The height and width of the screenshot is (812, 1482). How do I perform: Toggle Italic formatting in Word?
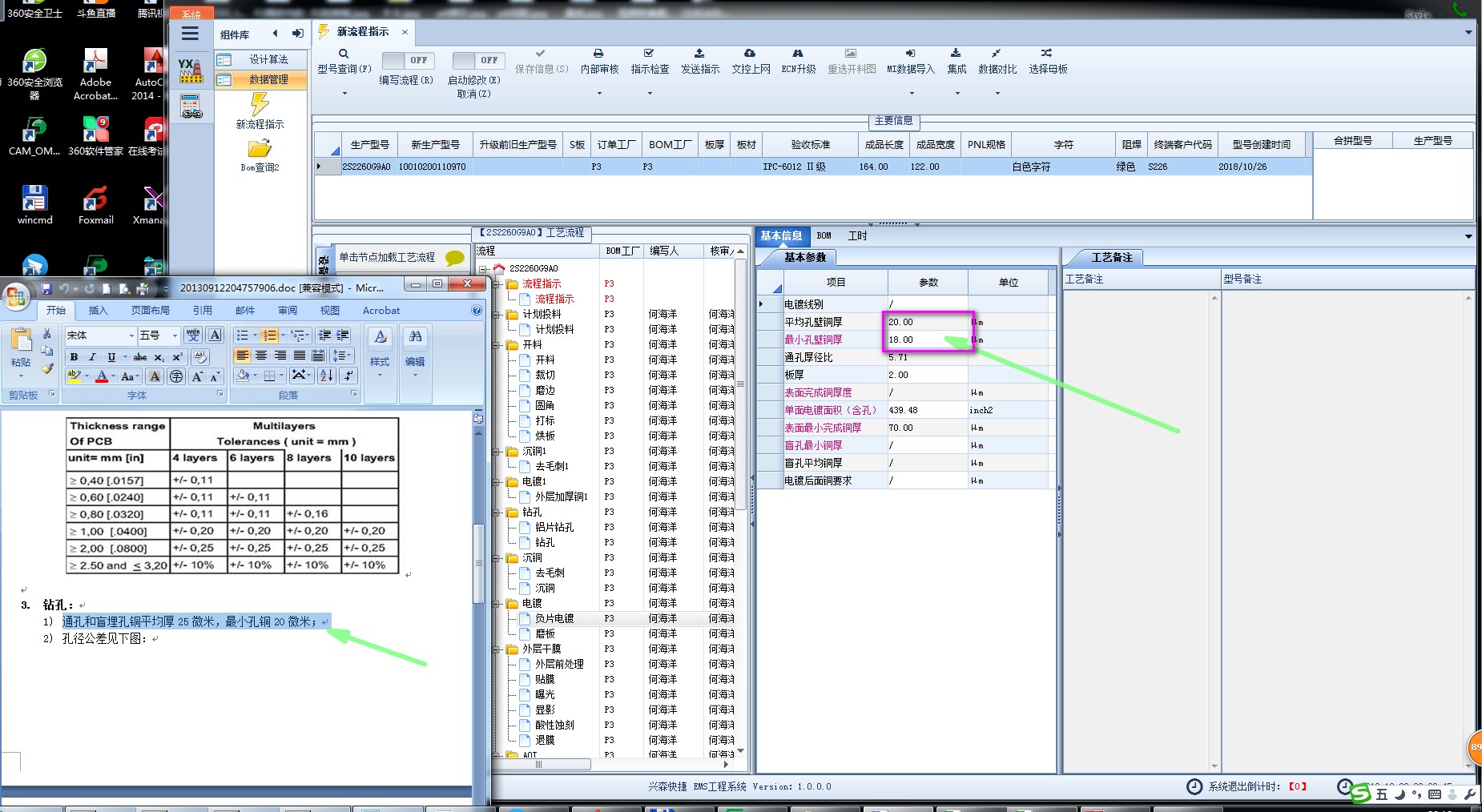92,357
